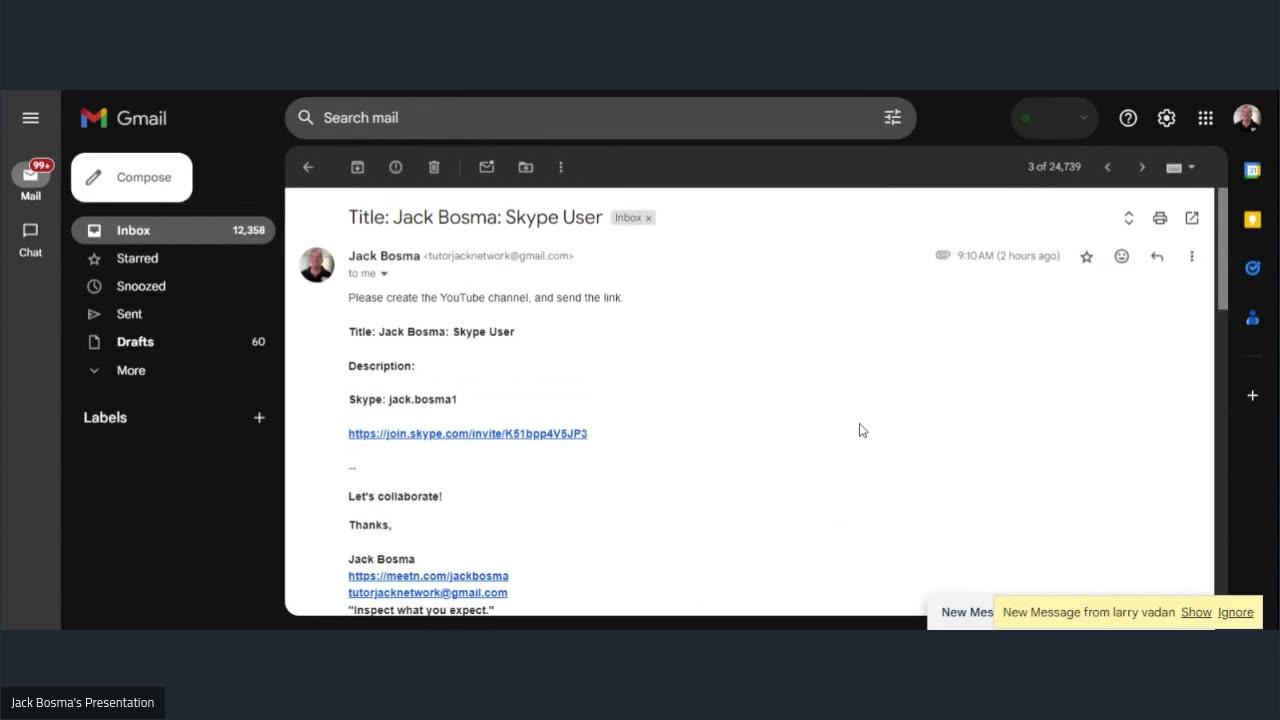Open Contacts side panel

1252,318
